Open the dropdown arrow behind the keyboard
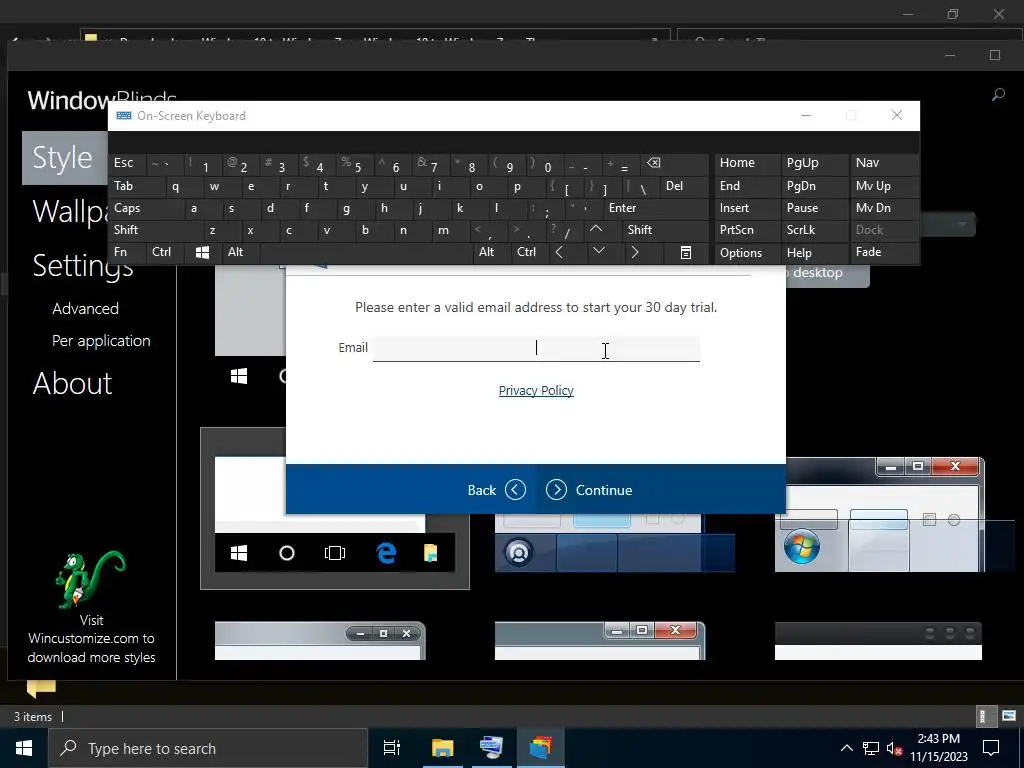The width and height of the screenshot is (1024, 768). [961, 225]
